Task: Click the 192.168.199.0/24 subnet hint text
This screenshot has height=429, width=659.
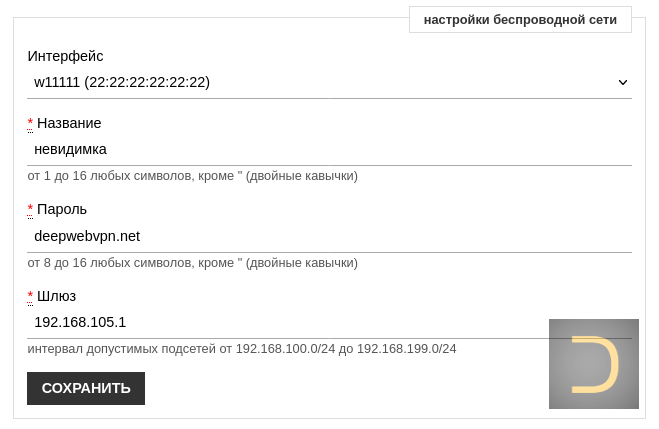Action: pos(407,349)
